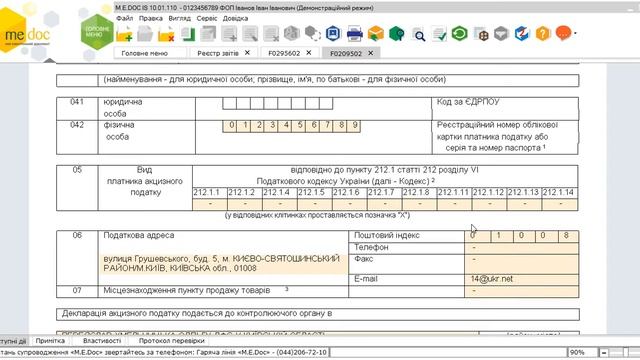Viewport: 640px width, 360px height.
Task: Click the delete folder icon with red X
Action: pos(166,34)
